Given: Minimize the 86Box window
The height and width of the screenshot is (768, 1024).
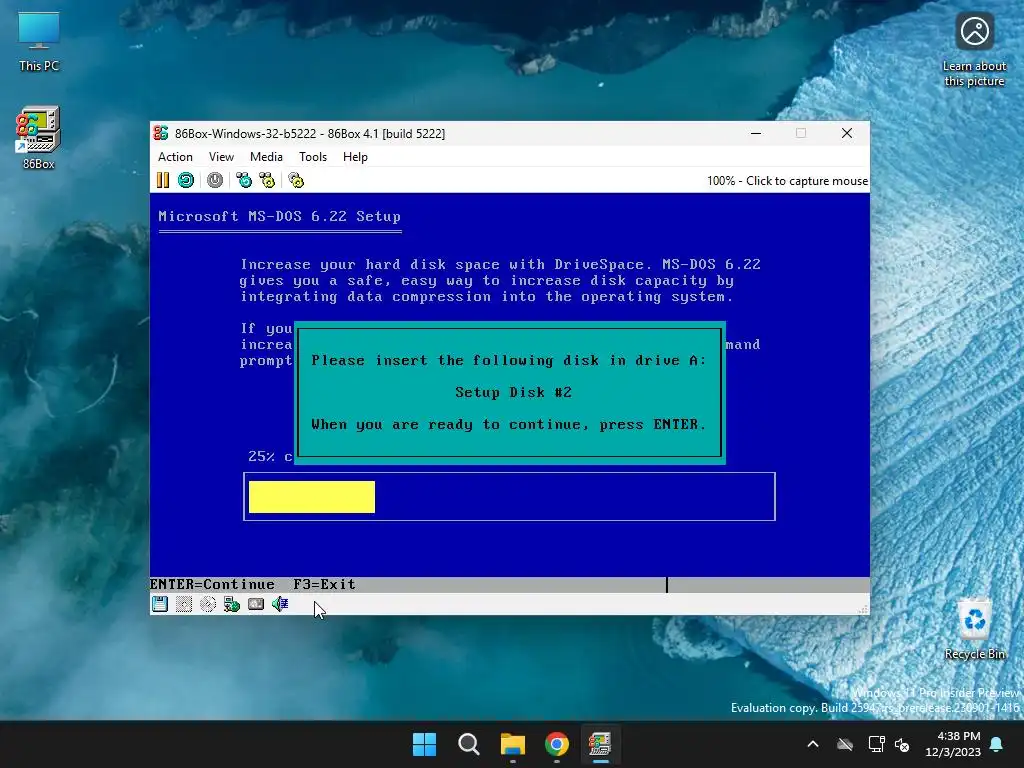Looking at the screenshot, I should click(x=756, y=133).
